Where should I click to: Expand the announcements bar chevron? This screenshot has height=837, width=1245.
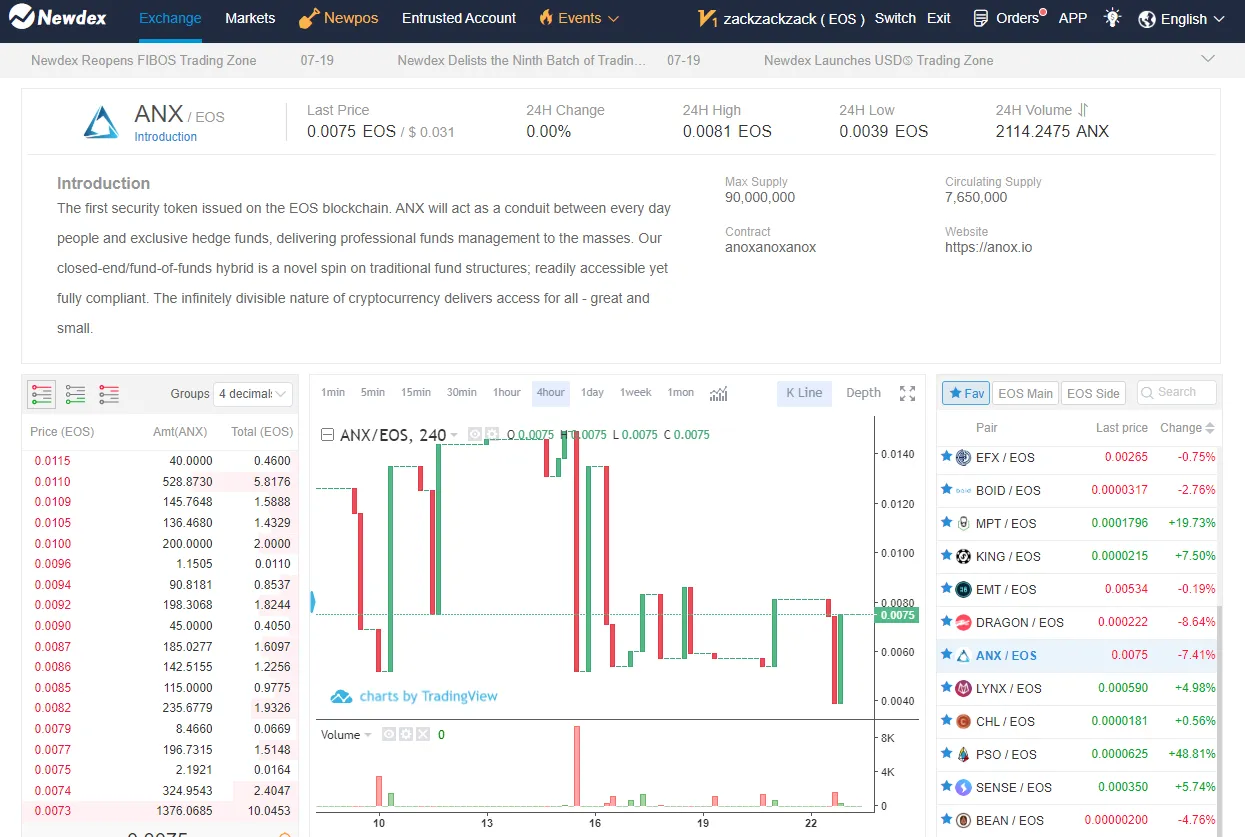point(1208,59)
